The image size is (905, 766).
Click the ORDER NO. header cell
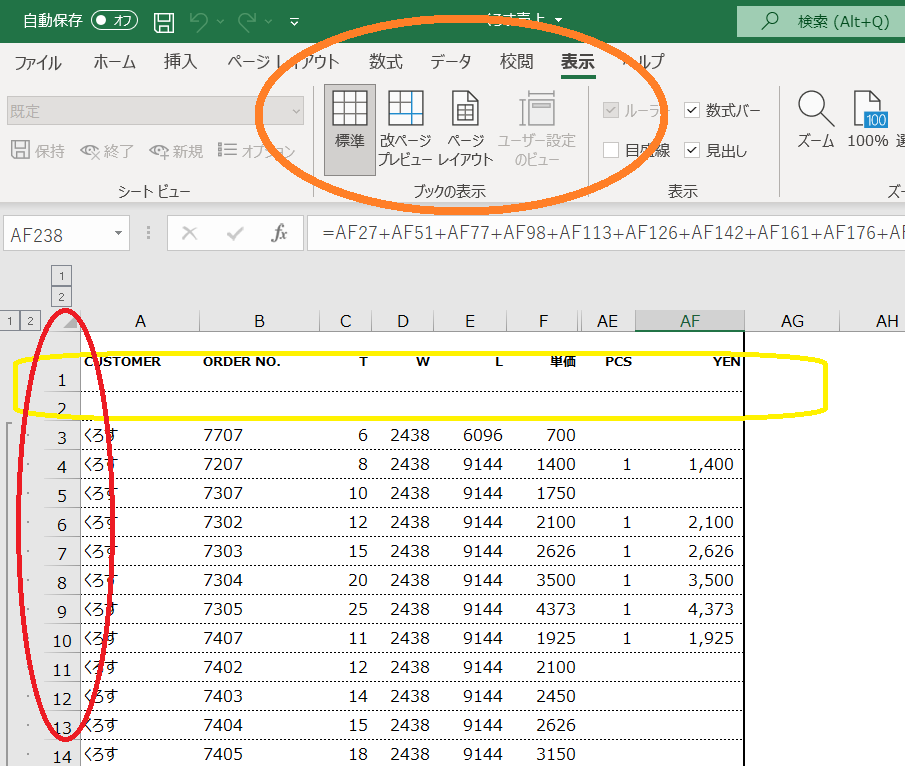click(x=259, y=363)
